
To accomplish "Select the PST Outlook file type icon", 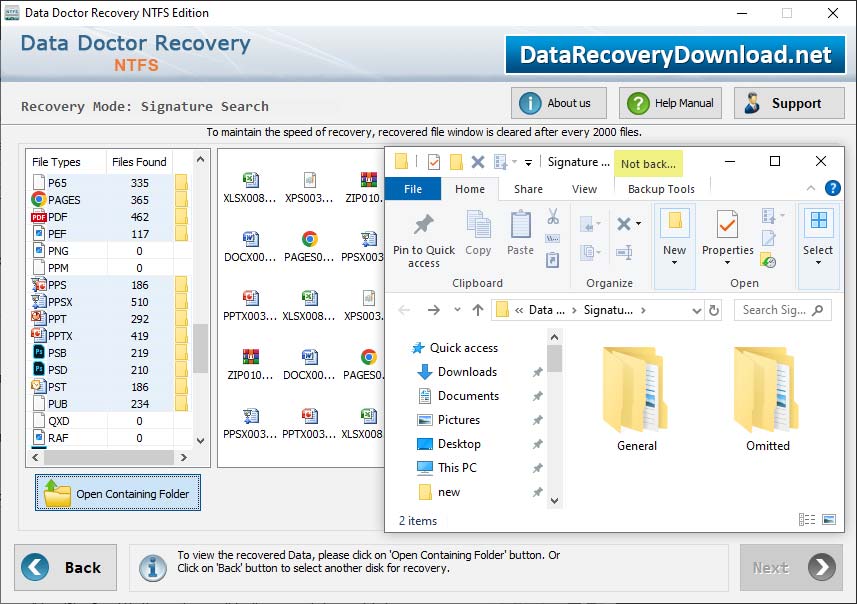I will click(x=38, y=386).
